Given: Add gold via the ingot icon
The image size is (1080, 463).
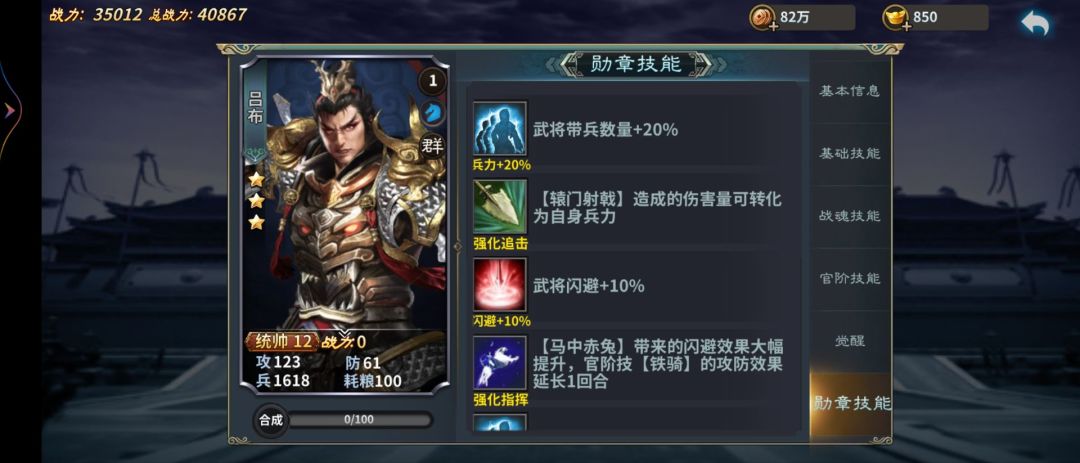Looking at the screenshot, I should click(x=896, y=18).
